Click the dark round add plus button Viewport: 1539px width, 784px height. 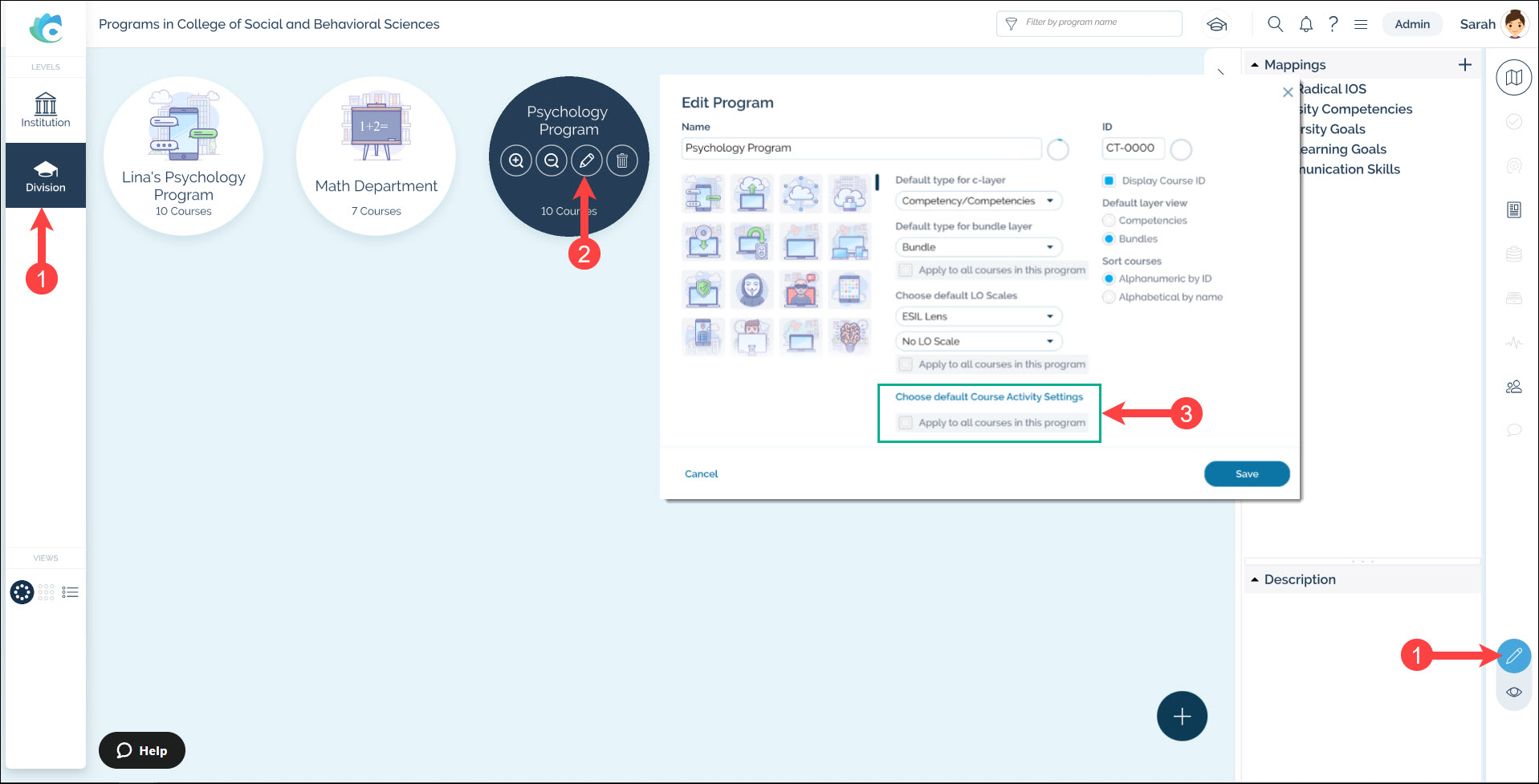click(1182, 716)
